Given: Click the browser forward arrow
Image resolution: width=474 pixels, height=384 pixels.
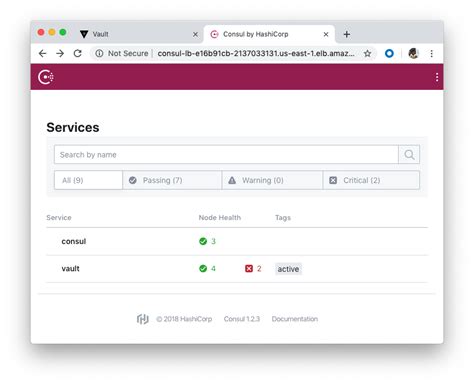Looking at the screenshot, I should (x=60, y=53).
